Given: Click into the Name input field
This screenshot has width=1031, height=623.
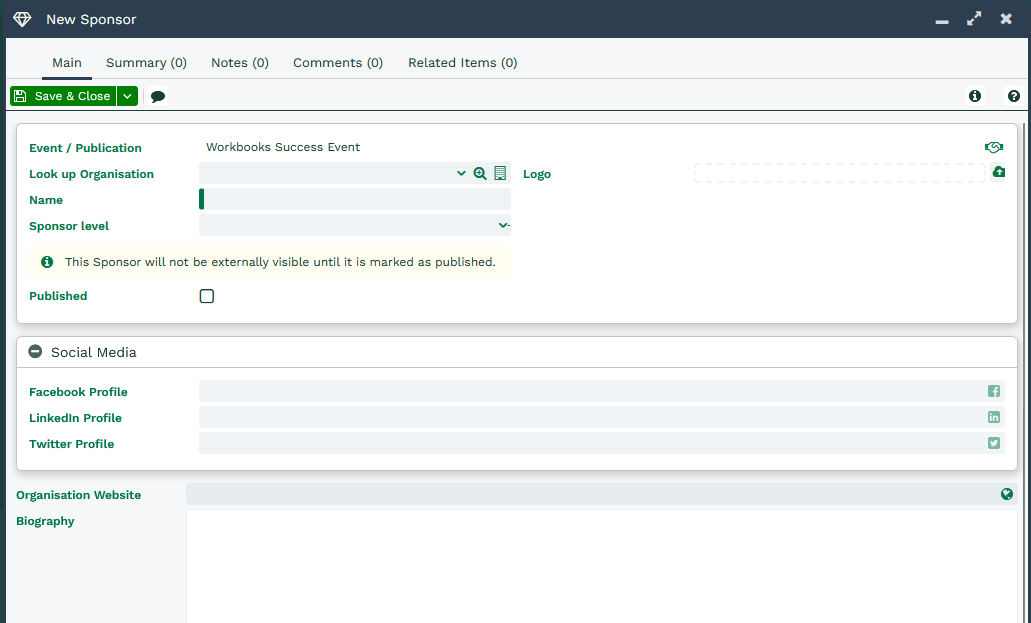Looking at the screenshot, I should pyautogui.click(x=357, y=199).
